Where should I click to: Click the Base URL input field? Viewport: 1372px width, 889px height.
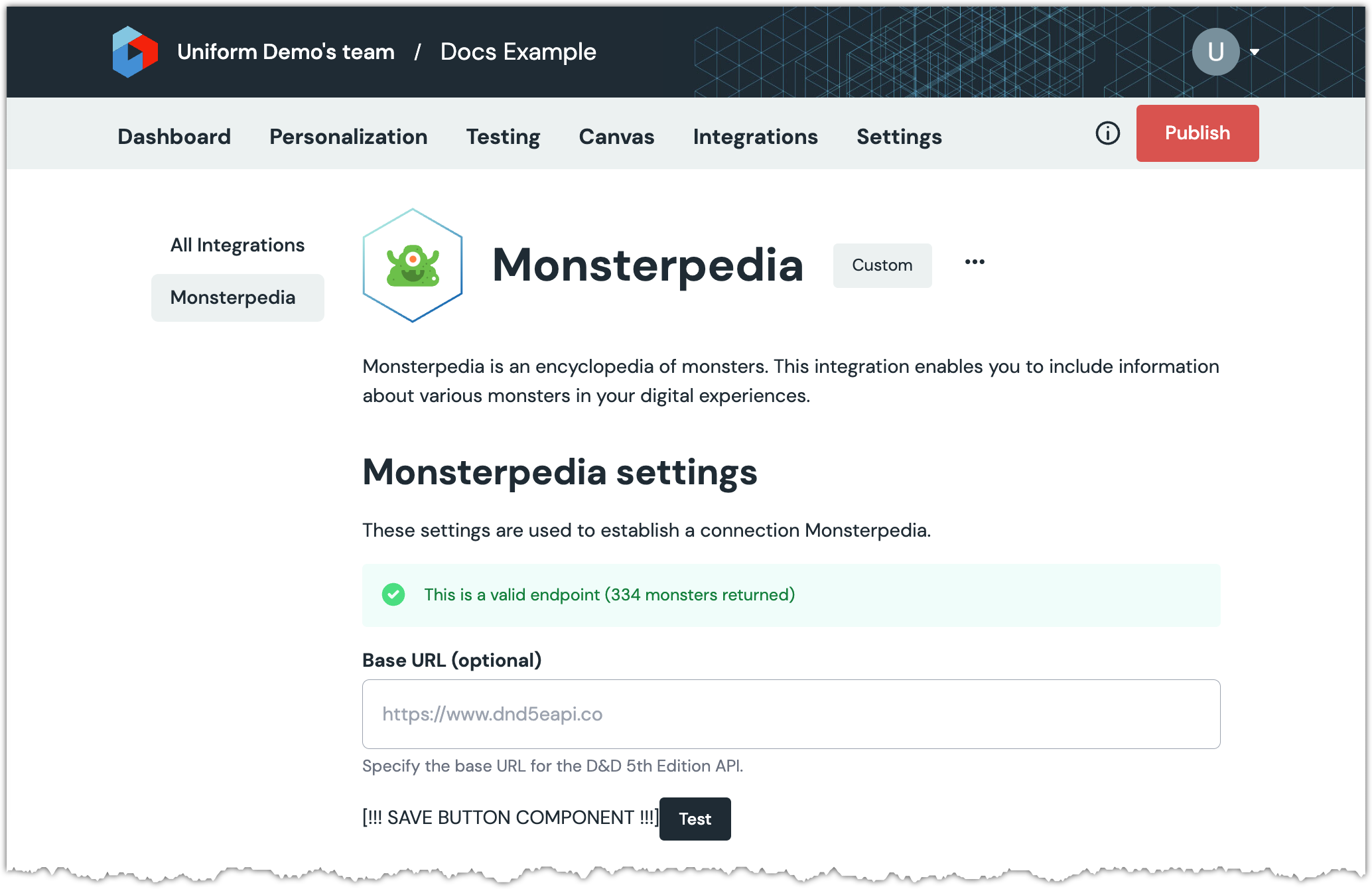coord(791,714)
